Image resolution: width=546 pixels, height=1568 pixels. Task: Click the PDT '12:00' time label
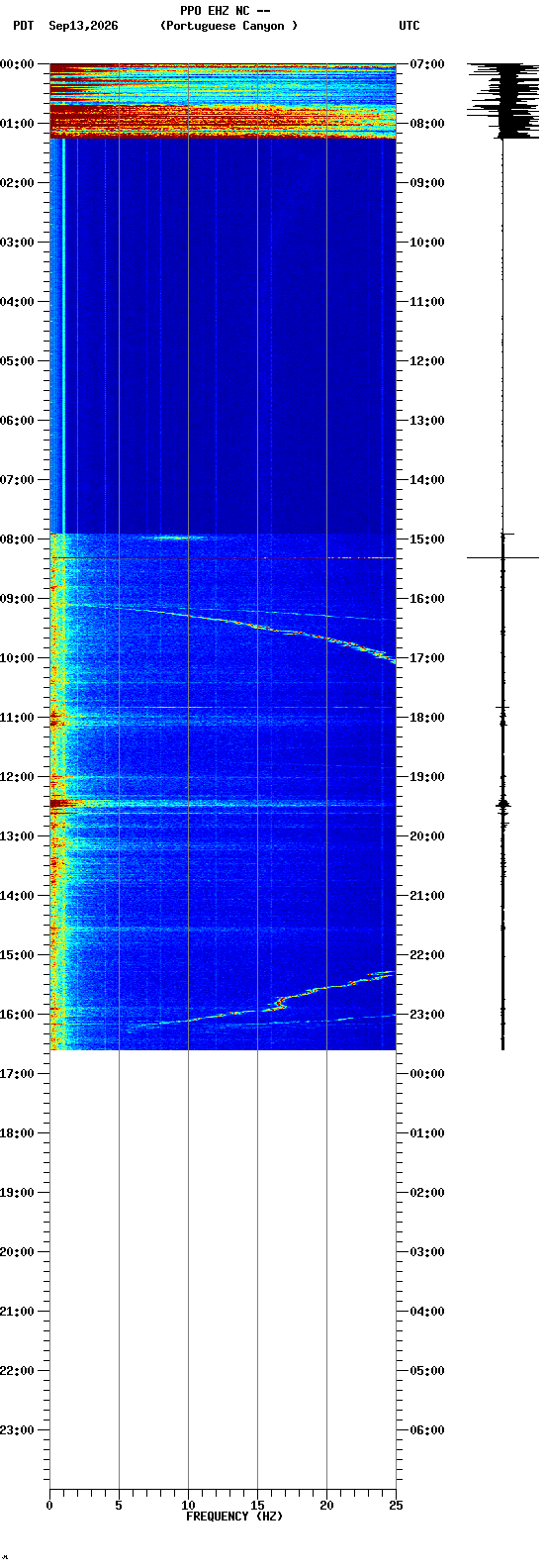coord(17,776)
